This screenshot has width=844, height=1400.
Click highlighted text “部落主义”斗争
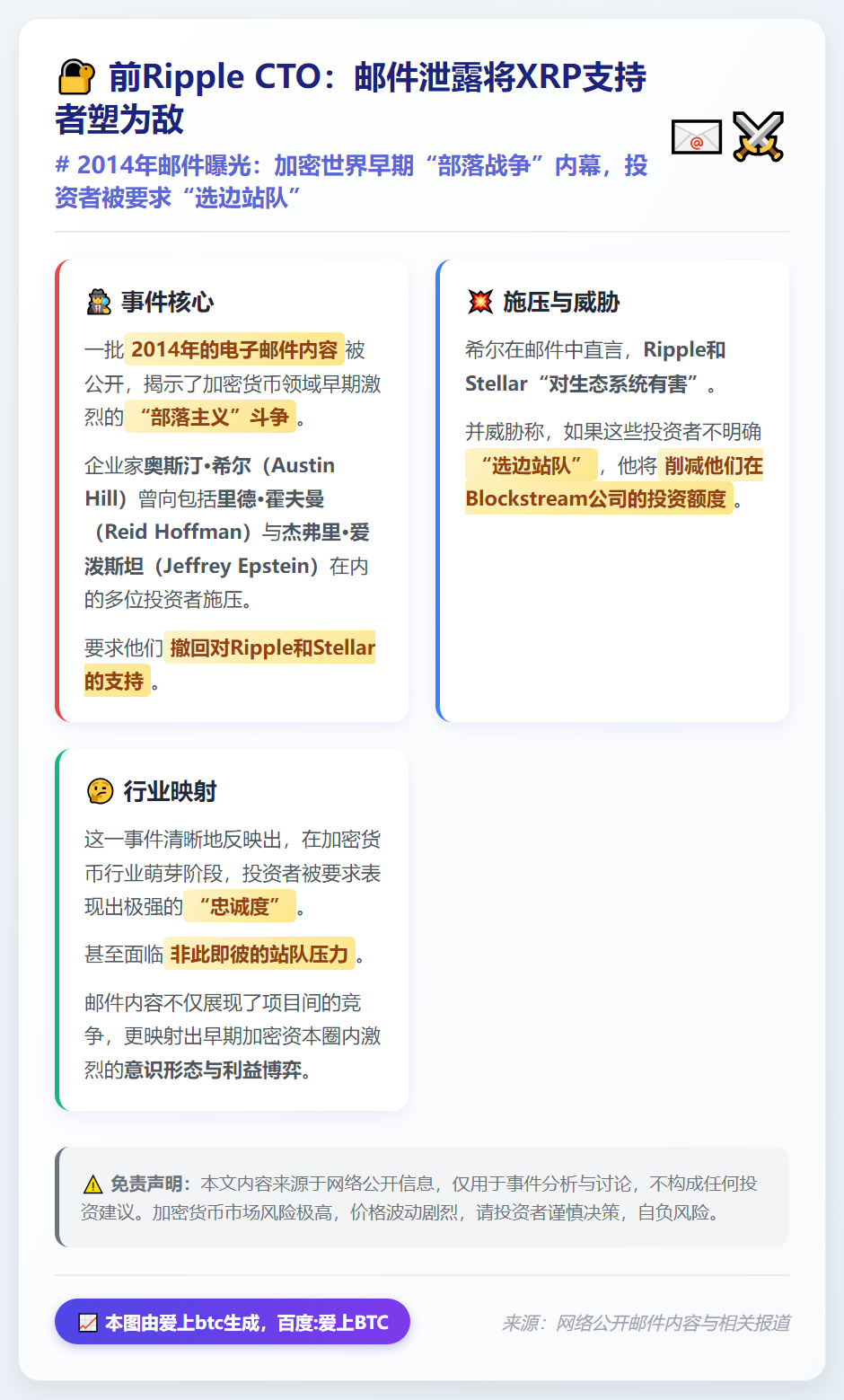210,417
